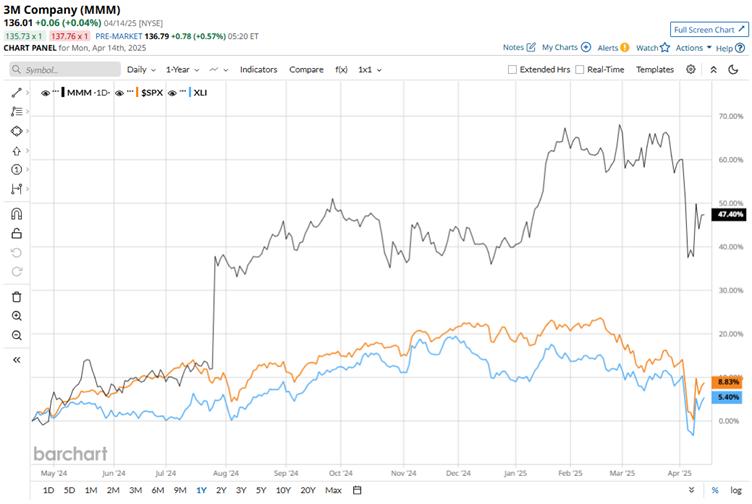Click the MMM black color marker

[63, 93]
